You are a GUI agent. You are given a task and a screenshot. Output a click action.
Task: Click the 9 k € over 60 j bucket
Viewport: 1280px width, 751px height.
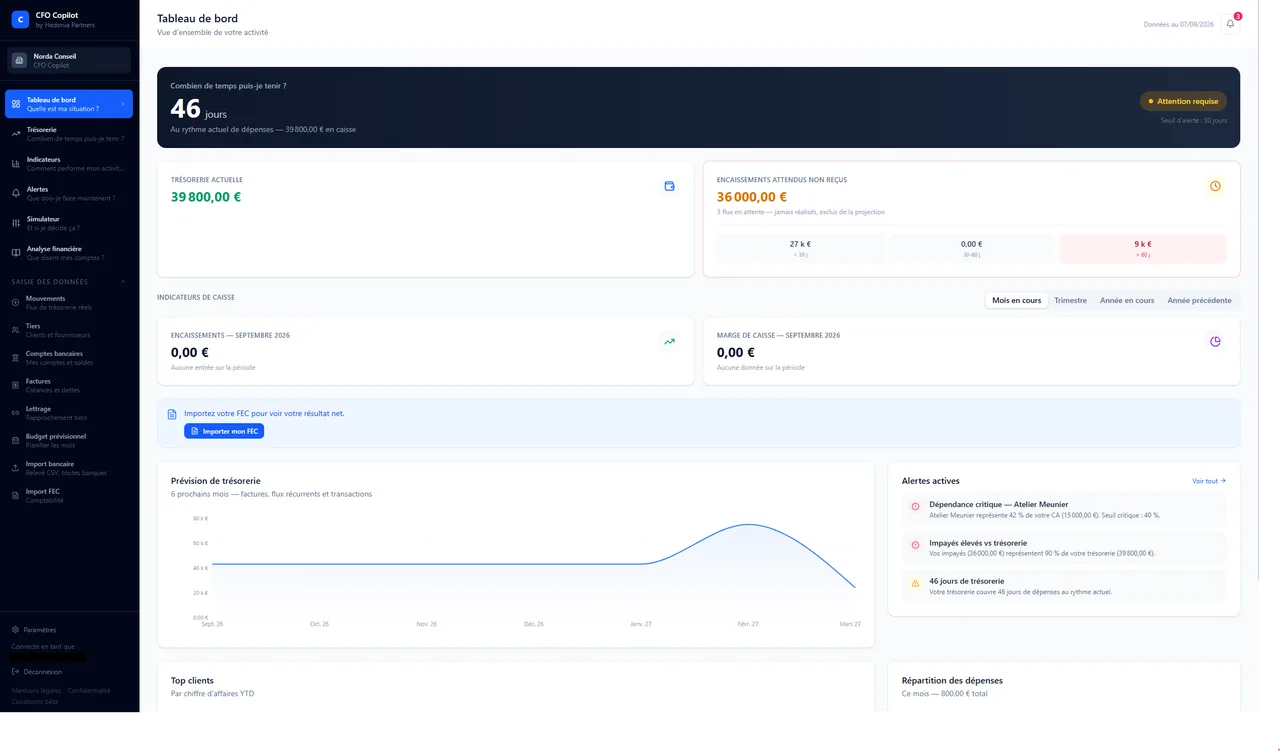[x=1142, y=249]
